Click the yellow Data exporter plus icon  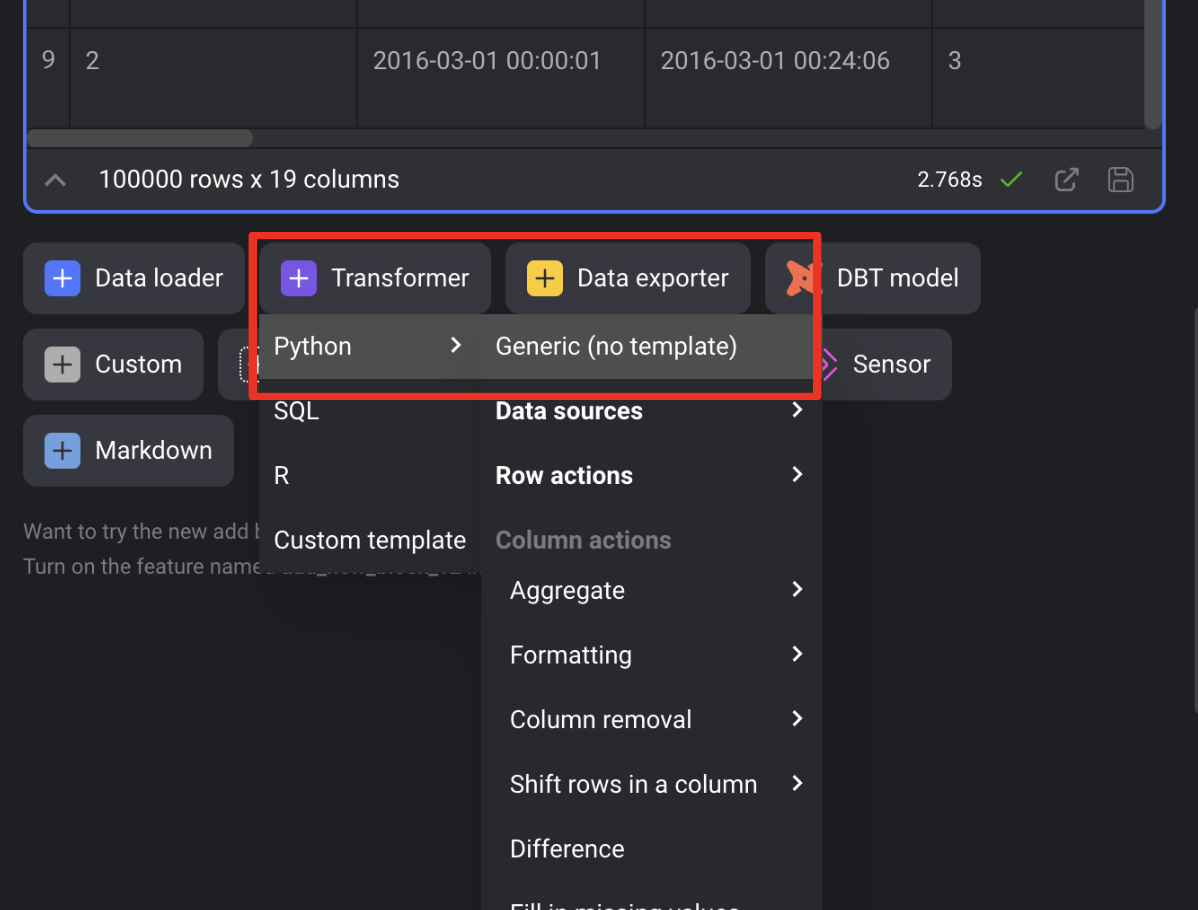pos(544,278)
